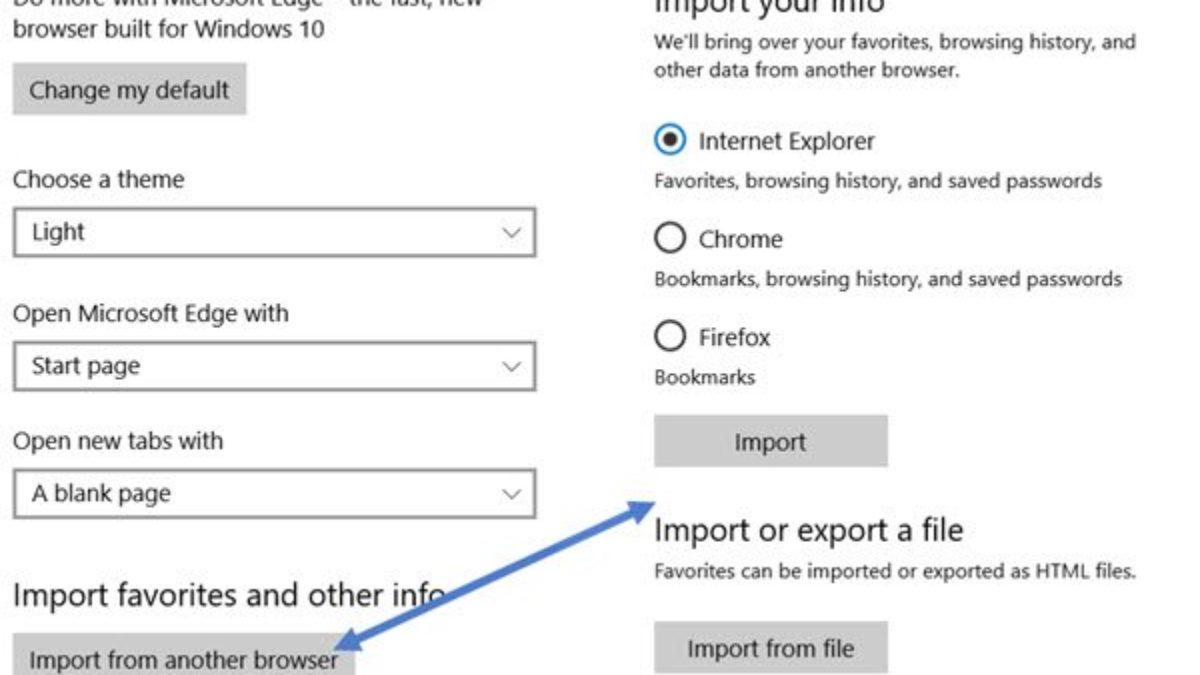Click the Open new tabs with label

[117, 441]
